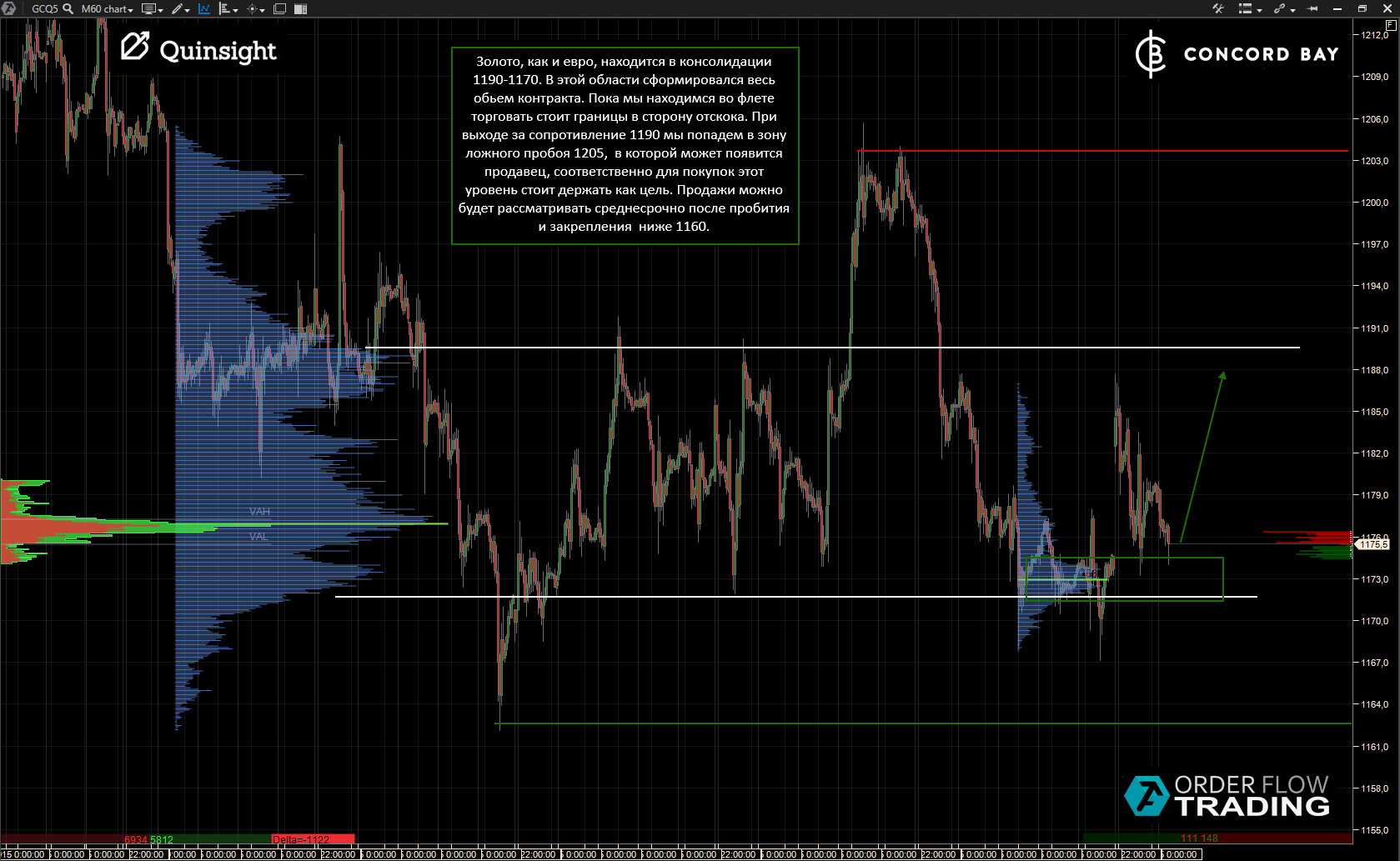Screen dimensions: 1400x861
Task: Select the red horizontal resistance line
Action: 1103,151
